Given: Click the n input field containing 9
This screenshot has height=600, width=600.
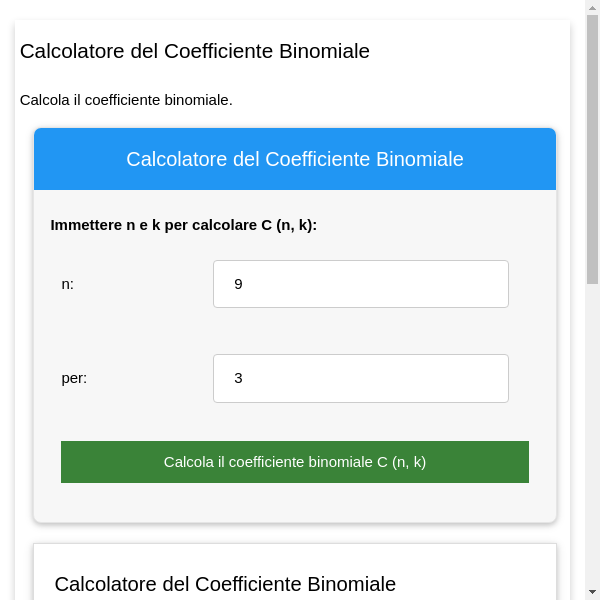Looking at the screenshot, I should [x=360, y=284].
